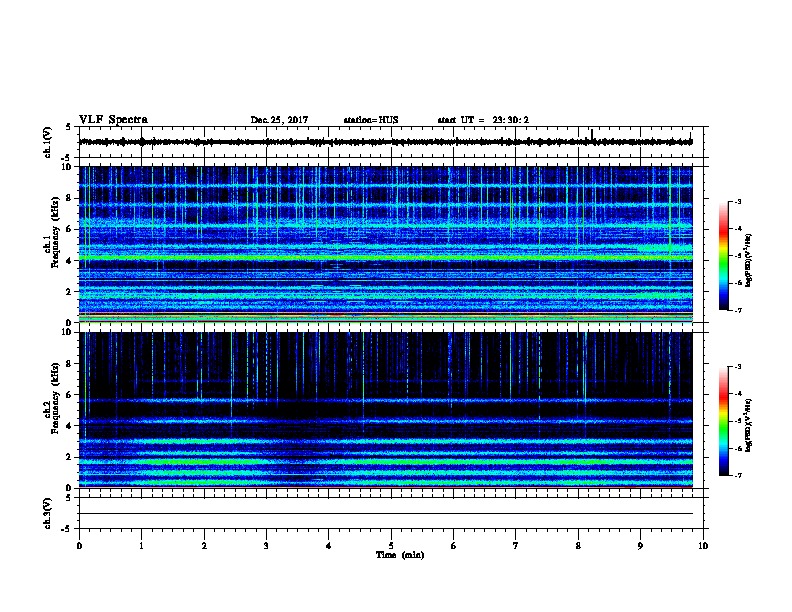Screen dimensions: 792x612
Task: Click the 6 kHz tick on ch.2 spectrogram axis
Action: tap(69, 395)
